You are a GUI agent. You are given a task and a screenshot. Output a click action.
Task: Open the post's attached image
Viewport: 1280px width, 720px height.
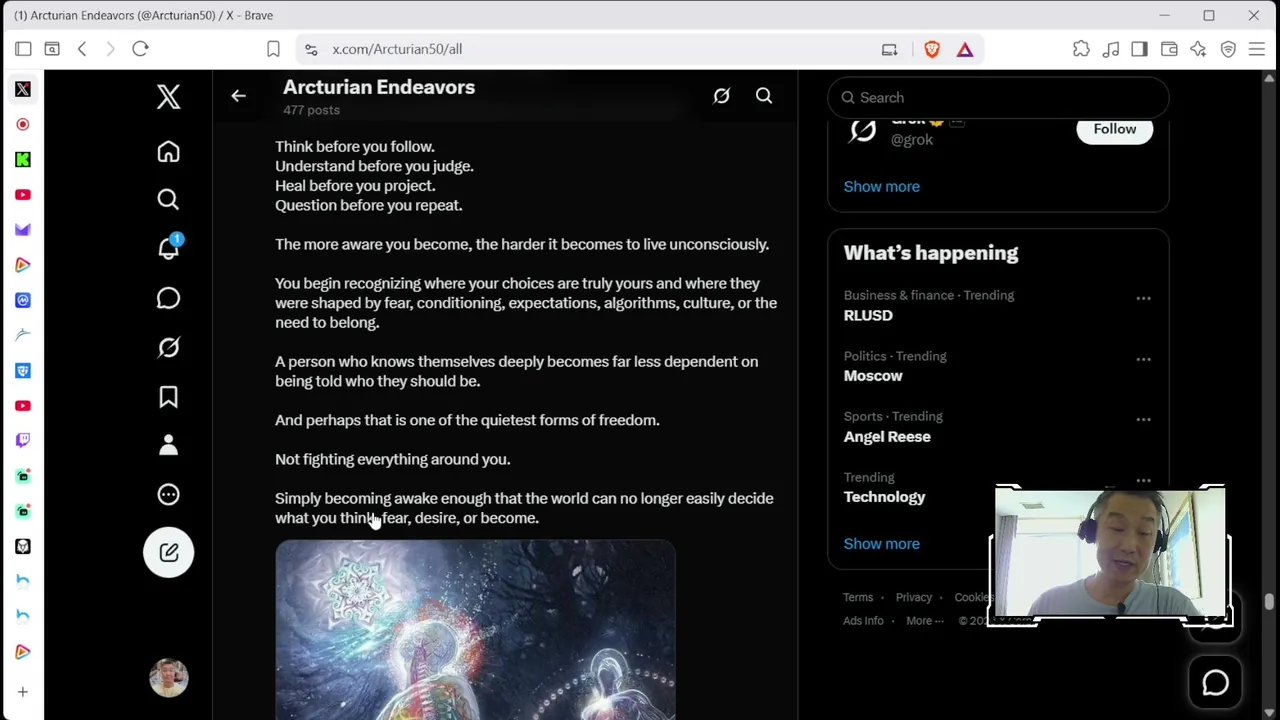(x=475, y=630)
